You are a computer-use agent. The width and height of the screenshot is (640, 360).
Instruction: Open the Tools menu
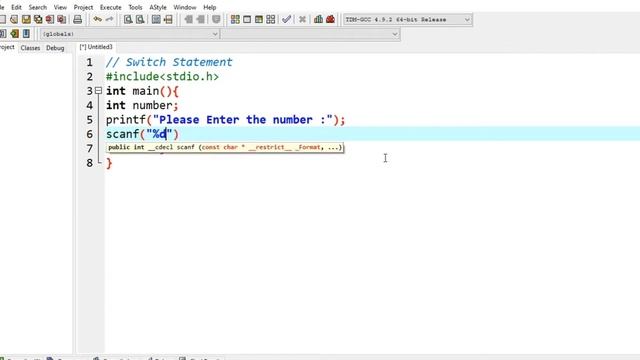(135, 7)
